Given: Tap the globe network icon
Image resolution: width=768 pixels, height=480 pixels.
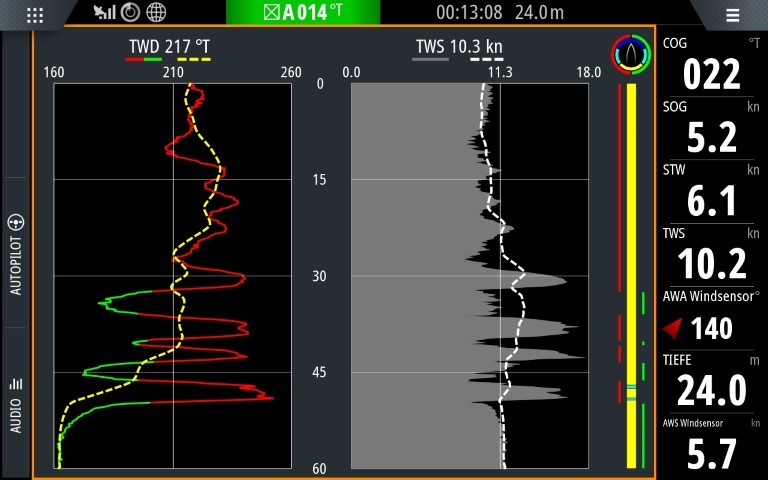Looking at the screenshot, I should pyautogui.click(x=156, y=13).
